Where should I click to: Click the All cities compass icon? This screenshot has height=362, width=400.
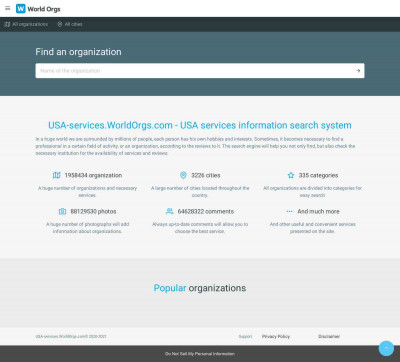click(60, 24)
